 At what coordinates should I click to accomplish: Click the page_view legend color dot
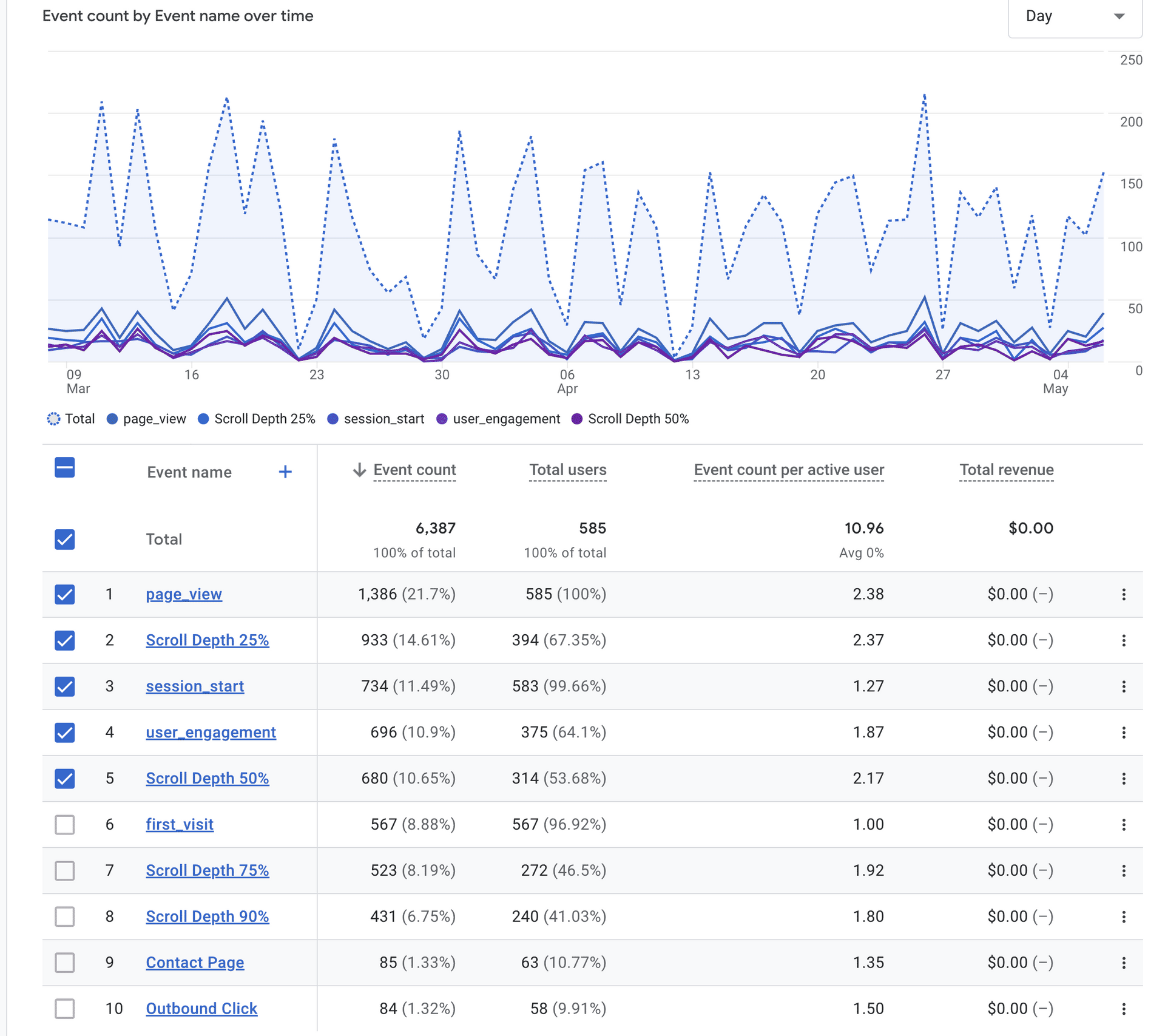point(112,419)
